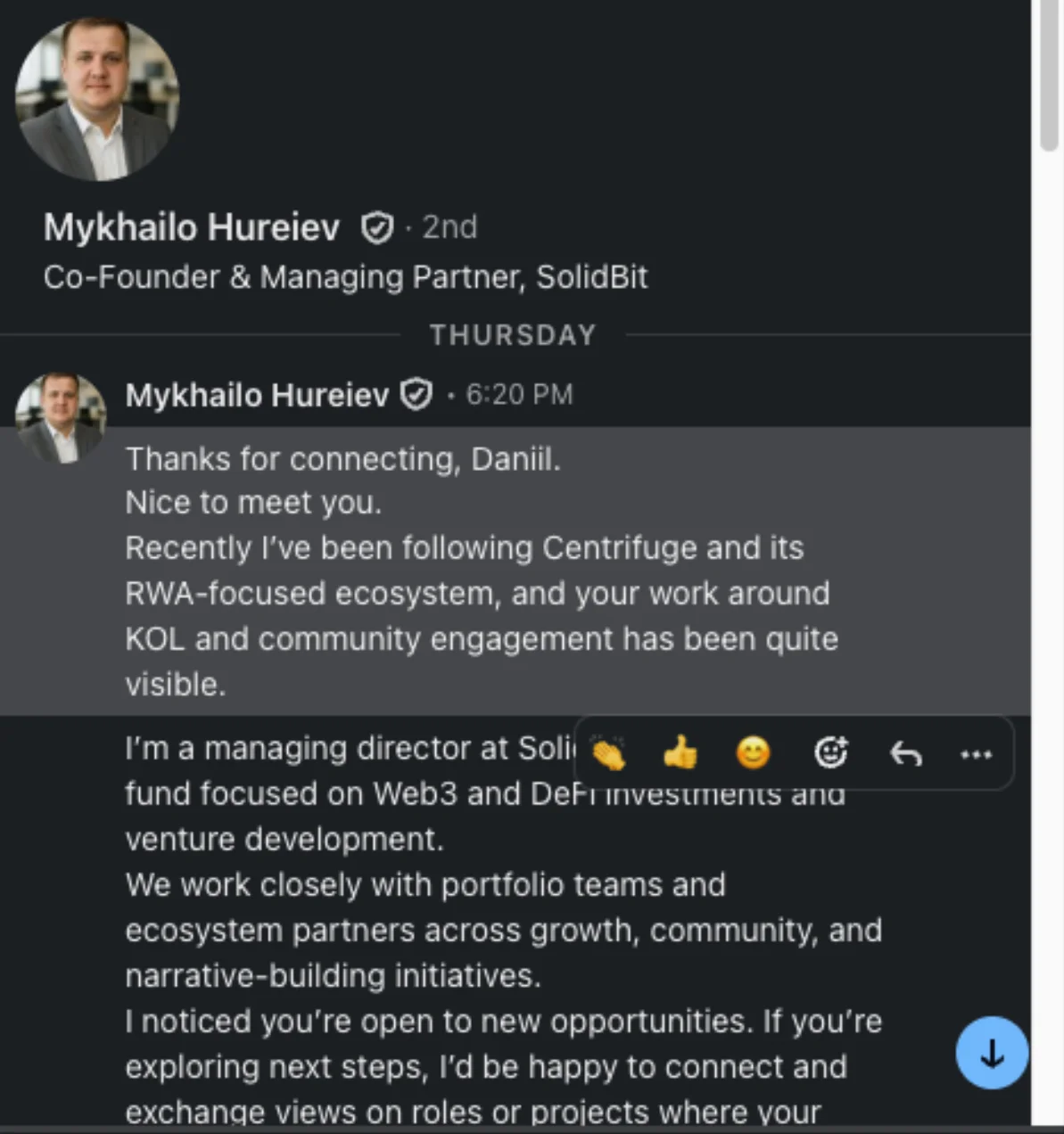Click the scroll-to-latest-message arrow button

pos(991,1053)
